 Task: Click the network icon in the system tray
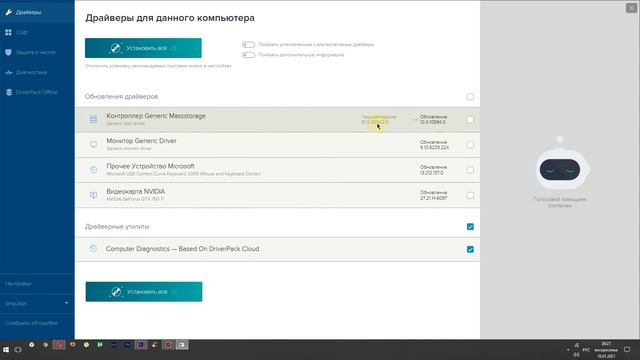577,346
